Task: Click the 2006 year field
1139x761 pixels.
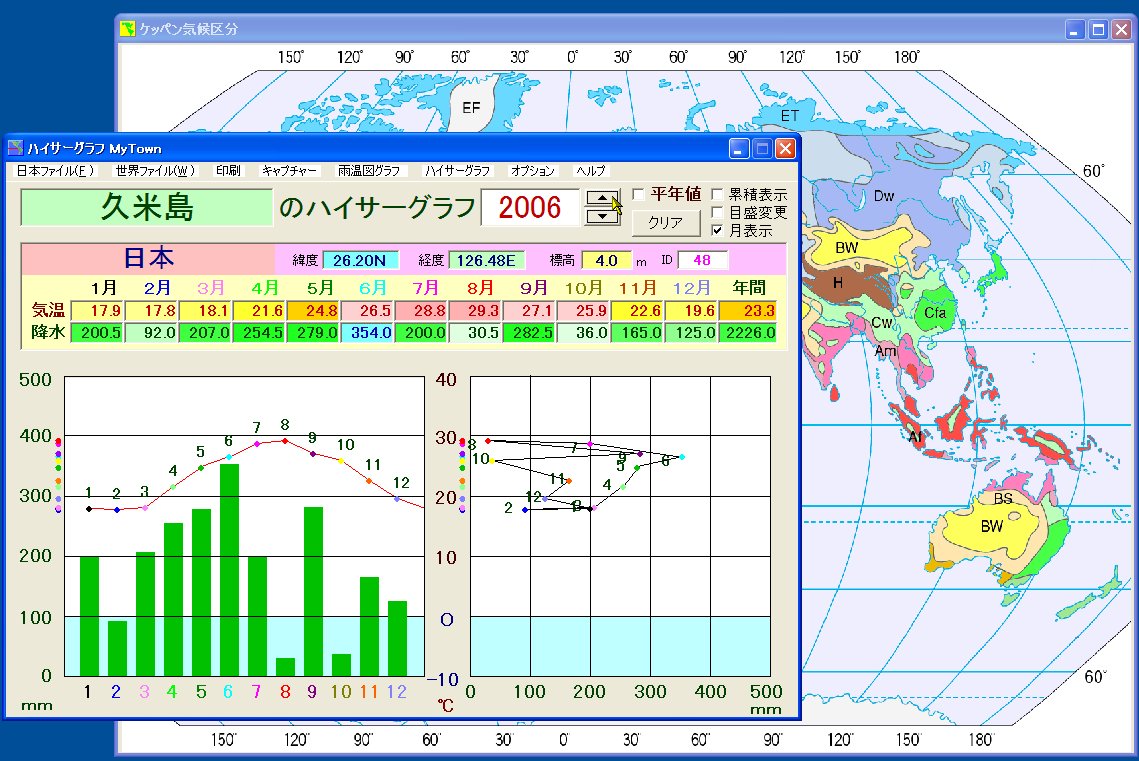Action: pyautogui.click(x=530, y=208)
